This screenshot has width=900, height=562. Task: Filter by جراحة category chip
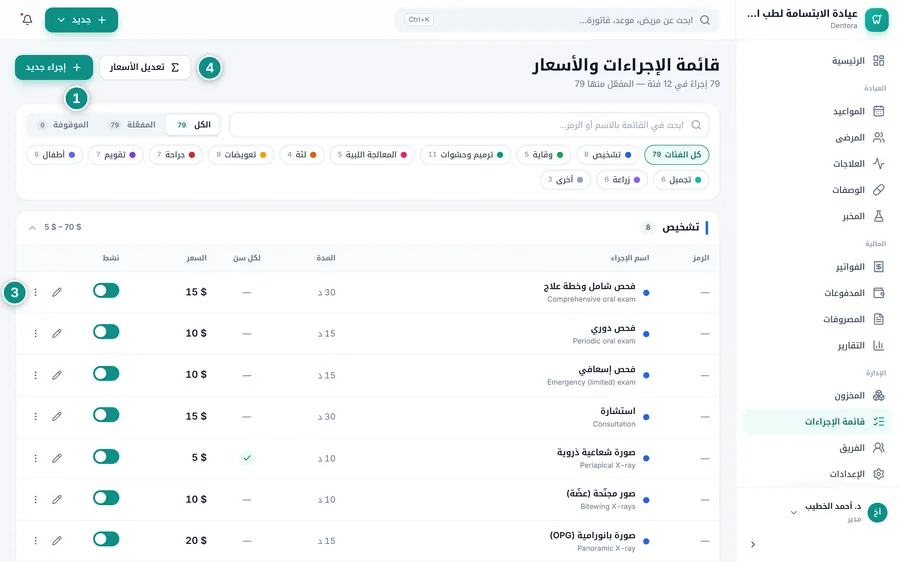(x=176, y=154)
